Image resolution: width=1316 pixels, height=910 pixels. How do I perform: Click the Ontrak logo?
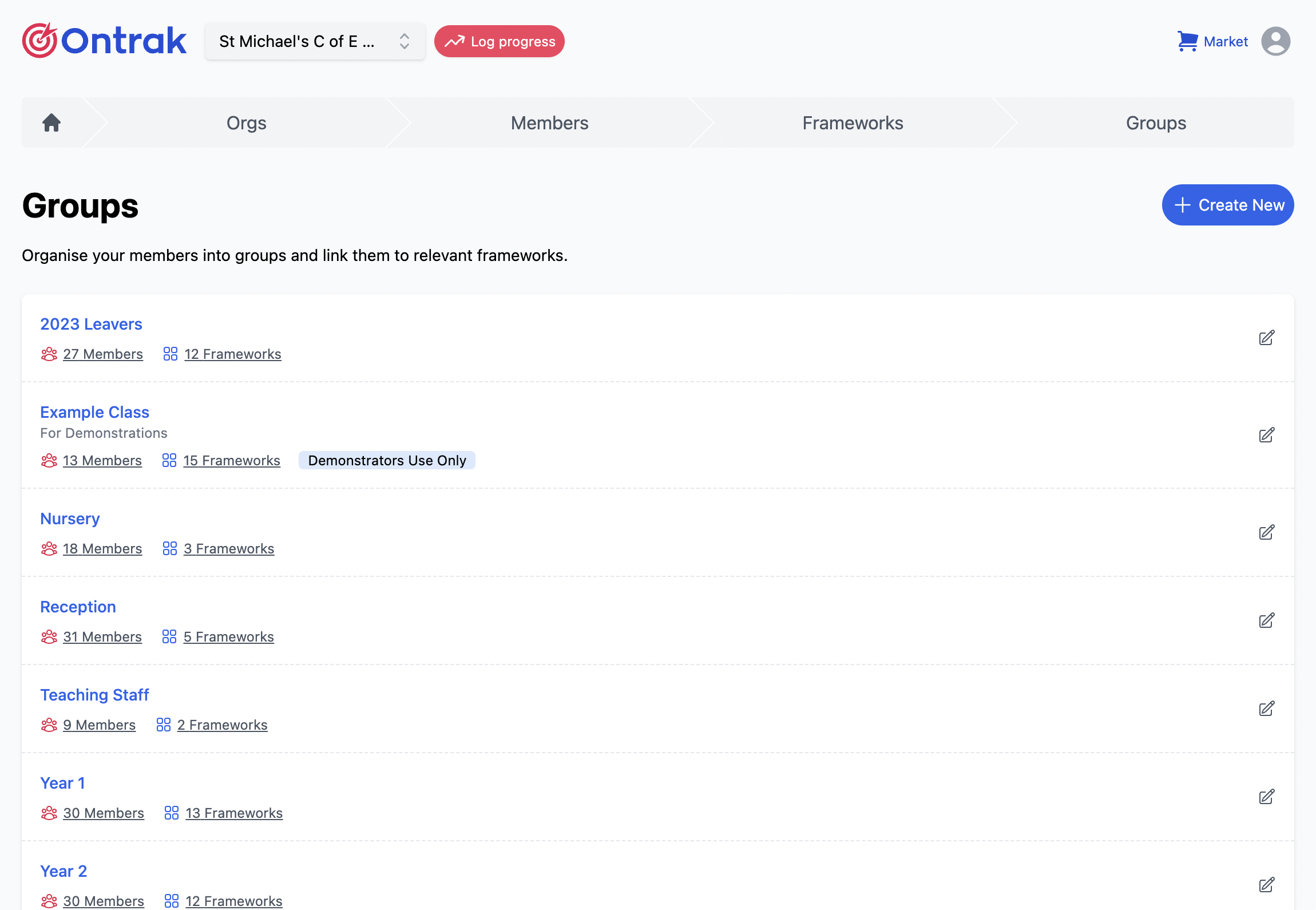104,40
